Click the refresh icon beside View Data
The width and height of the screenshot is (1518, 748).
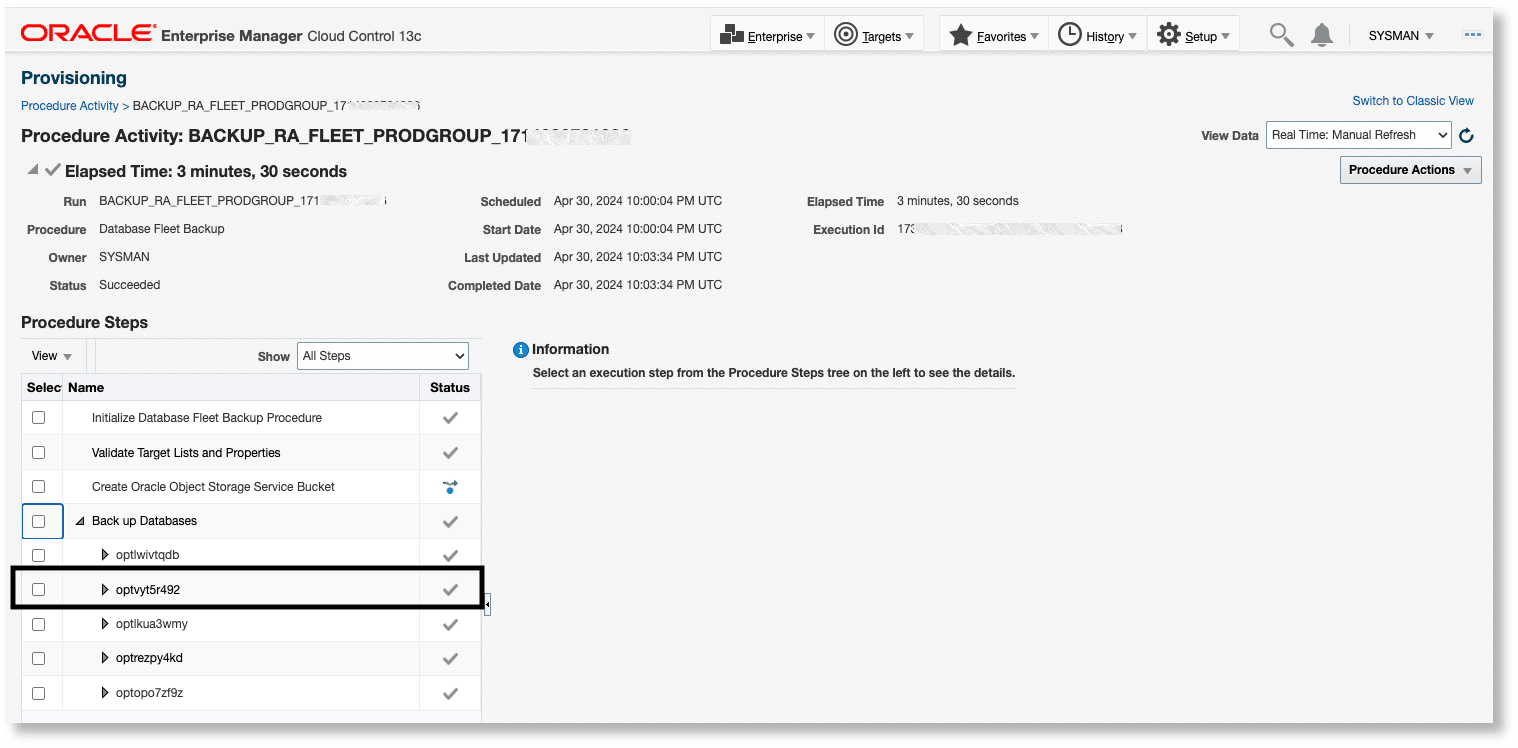[x=1465, y=134]
